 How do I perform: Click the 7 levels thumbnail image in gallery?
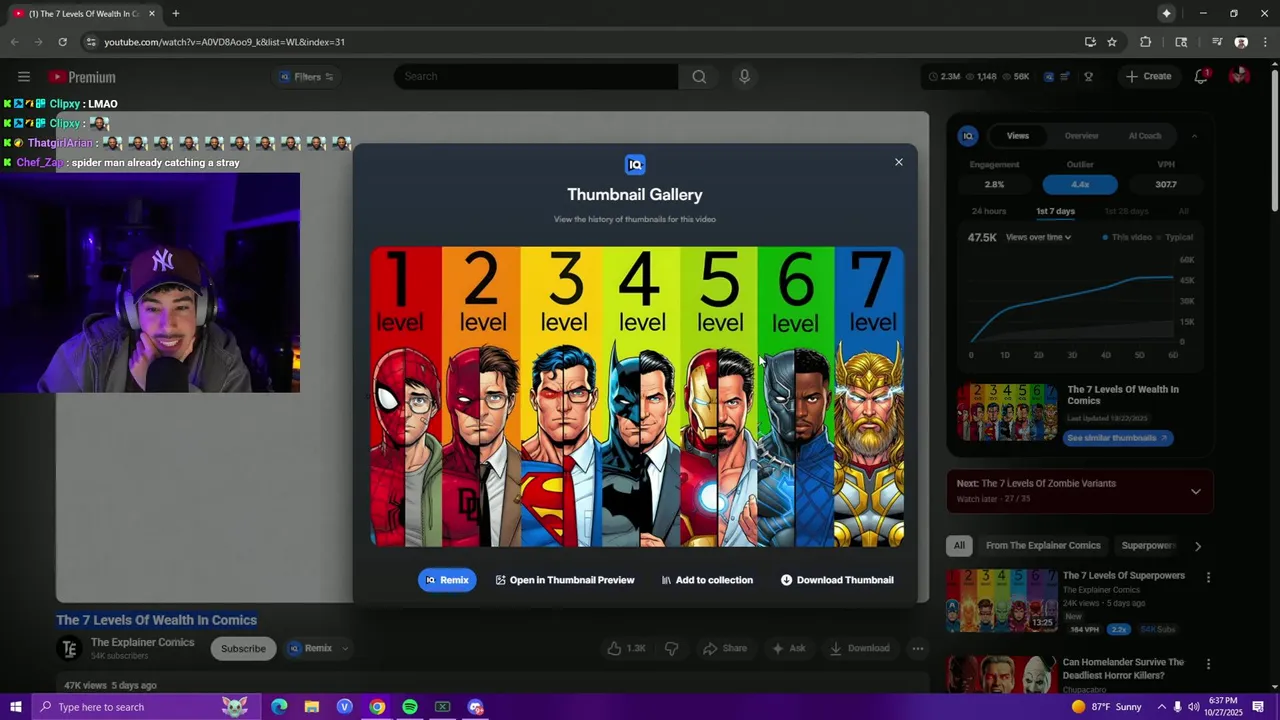[x=637, y=396]
